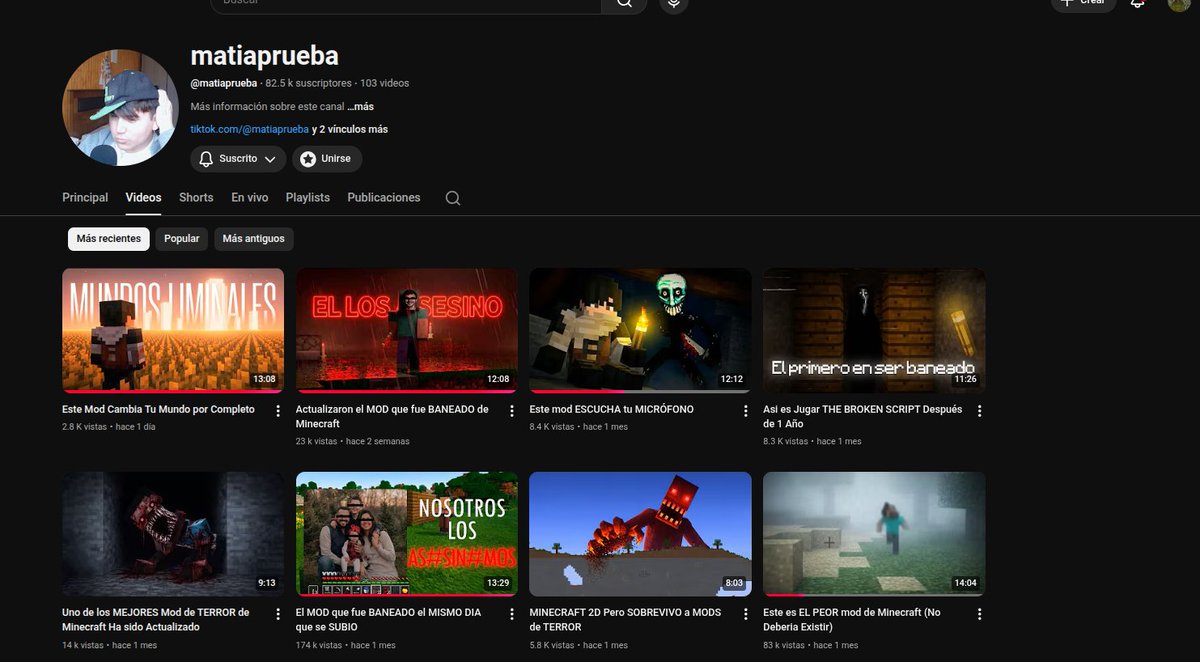Viewport: 1200px width, 662px height.
Task: Click the search magnifier button in top bar
Action: pos(625,3)
